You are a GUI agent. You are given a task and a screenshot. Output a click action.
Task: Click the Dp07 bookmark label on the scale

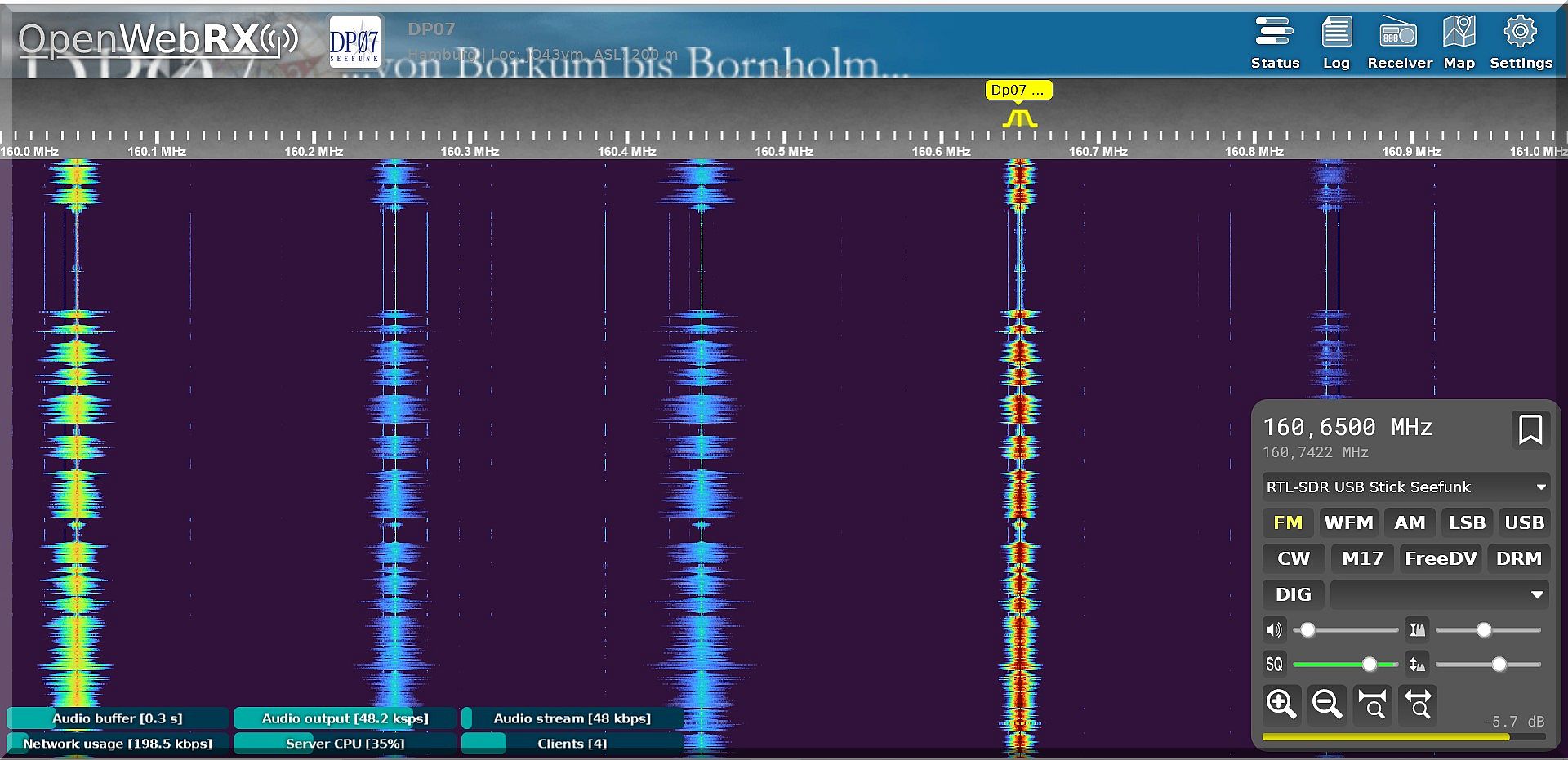tap(1018, 91)
